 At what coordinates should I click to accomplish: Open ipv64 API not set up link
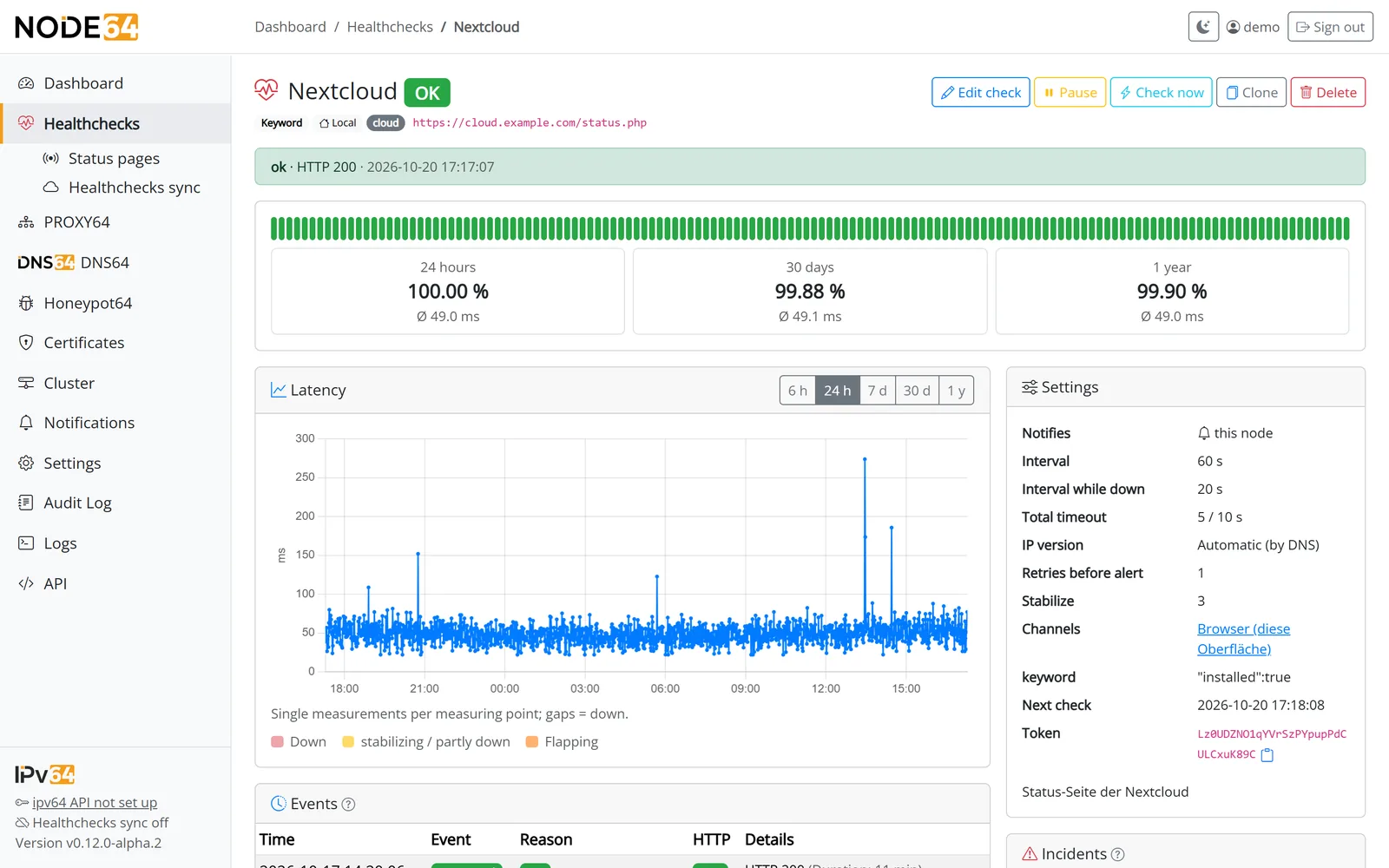pyautogui.click(x=95, y=803)
